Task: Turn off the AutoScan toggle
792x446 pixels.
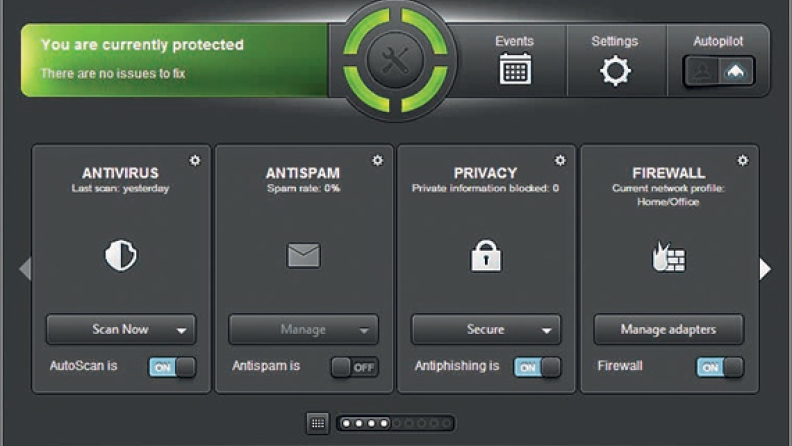Action: [172, 367]
